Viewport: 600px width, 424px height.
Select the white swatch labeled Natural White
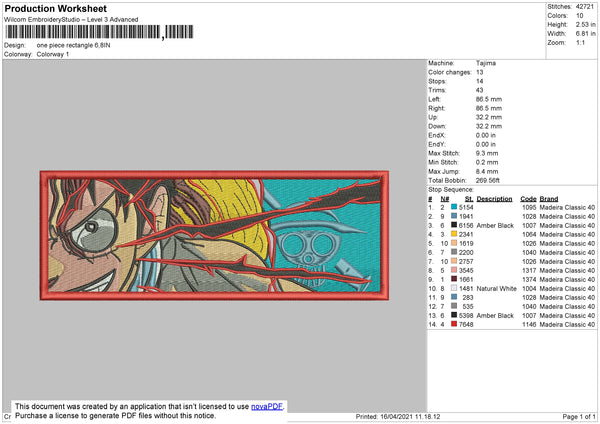pyautogui.click(x=454, y=288)
